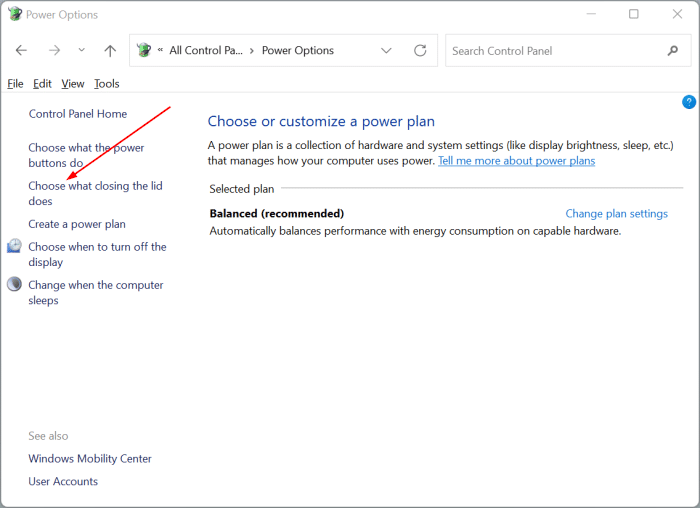
Task: Click the Choose or customize a power plan heading
Action: (x=321, y=121)
